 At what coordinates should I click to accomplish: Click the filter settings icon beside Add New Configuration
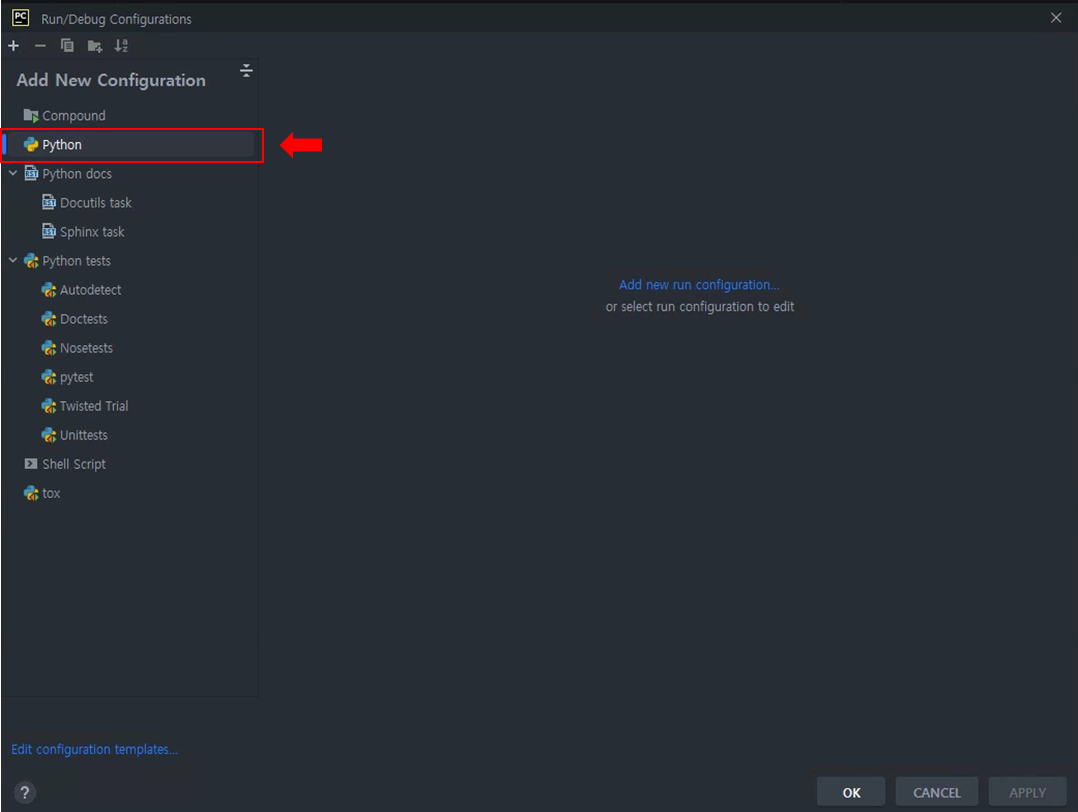246,71
